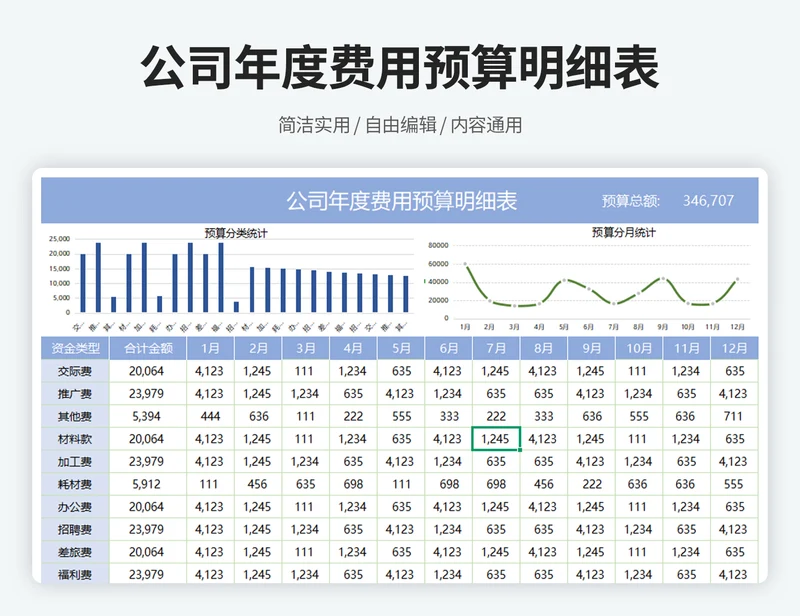Viewport: 800px width, 616px height.
Task: Click 5,394 total in 其他费 row
Action: click(146, 416)
